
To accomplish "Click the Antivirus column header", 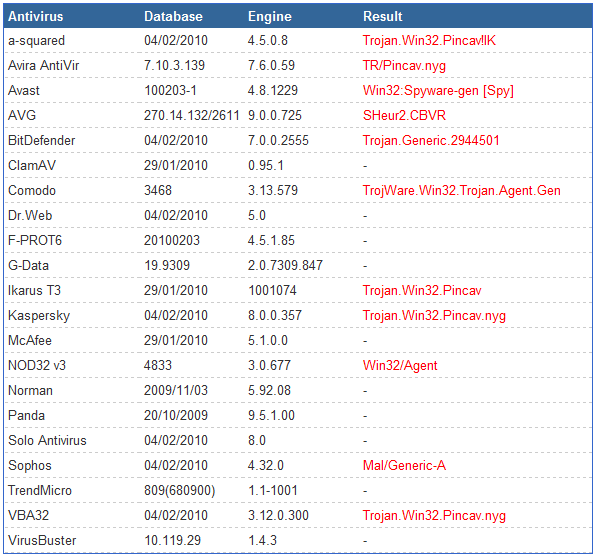I will tap(35, 16).
